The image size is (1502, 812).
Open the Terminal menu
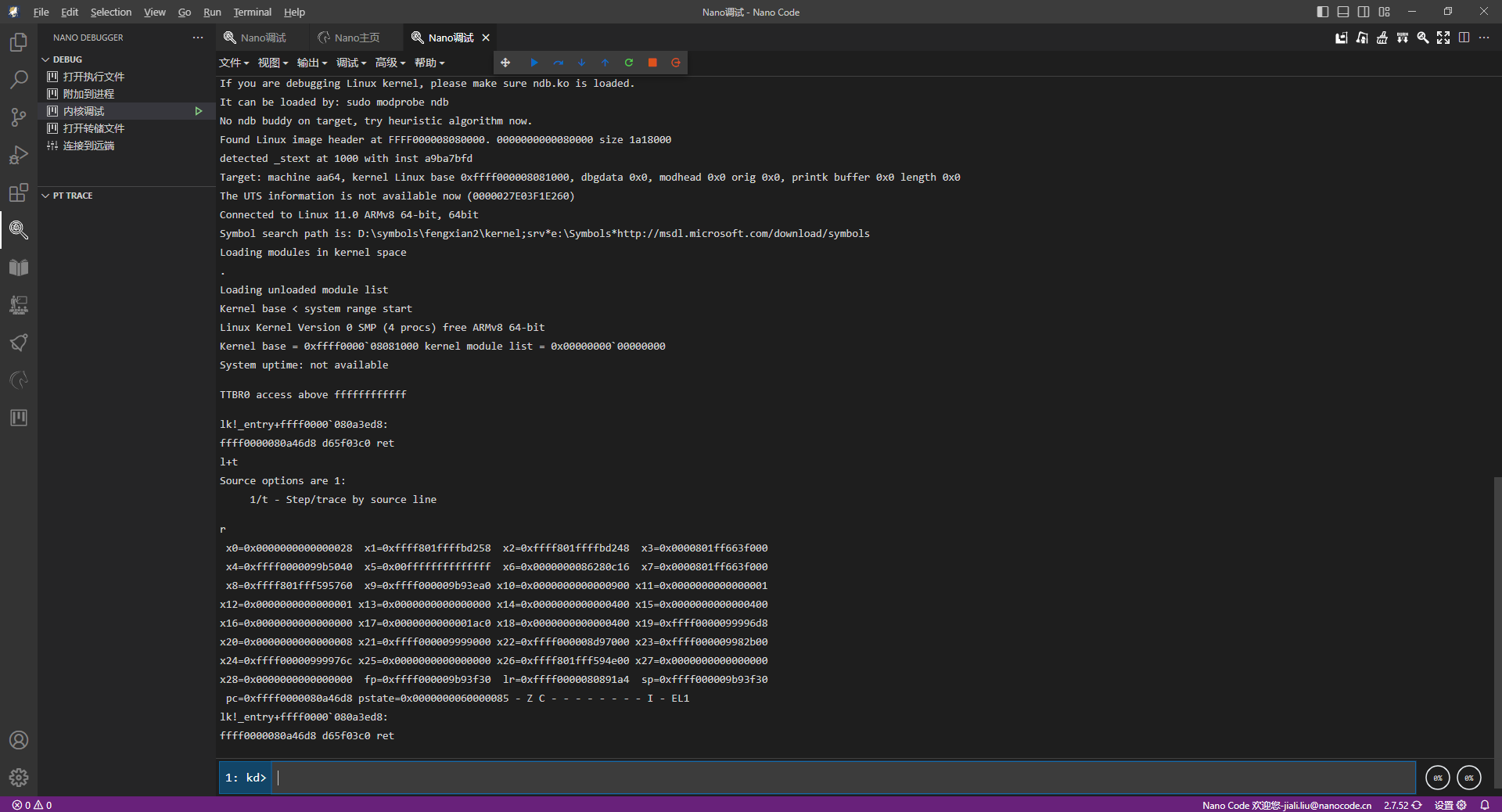point(252,12)
